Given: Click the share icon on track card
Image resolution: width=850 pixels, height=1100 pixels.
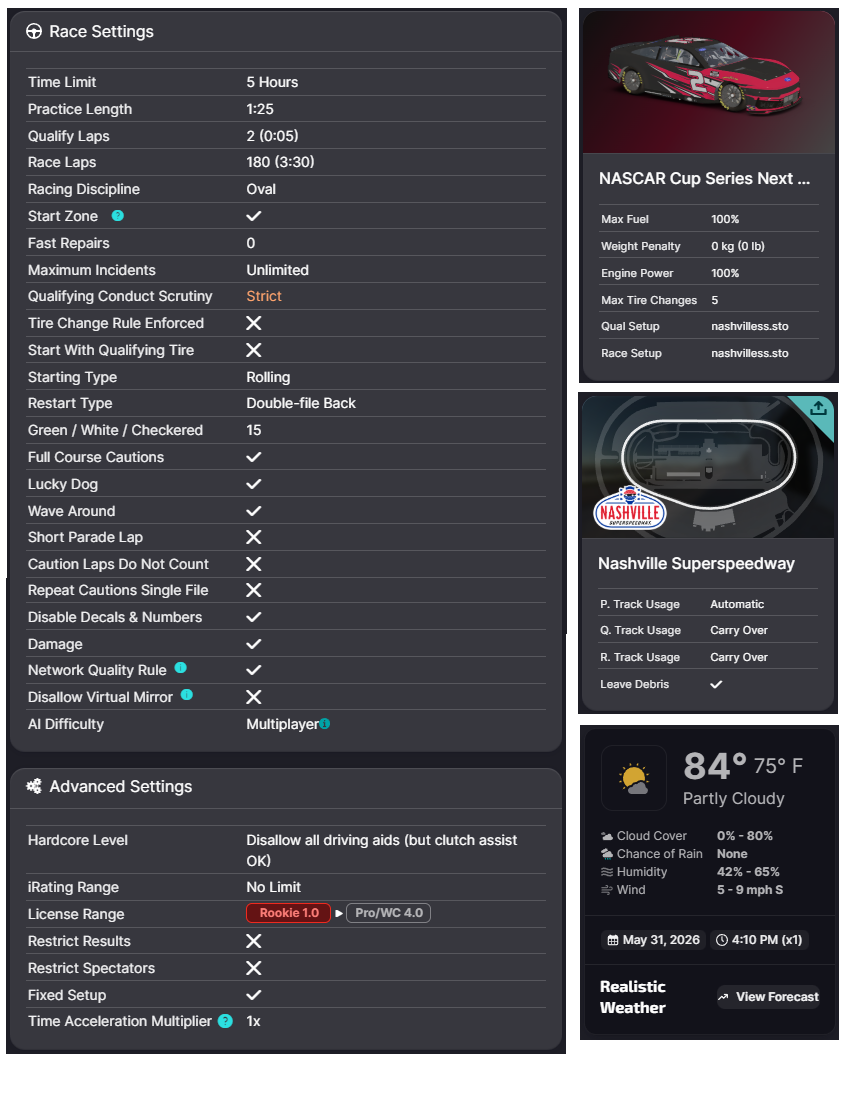Looking at the screenshot, I should [x=818, y=408].
